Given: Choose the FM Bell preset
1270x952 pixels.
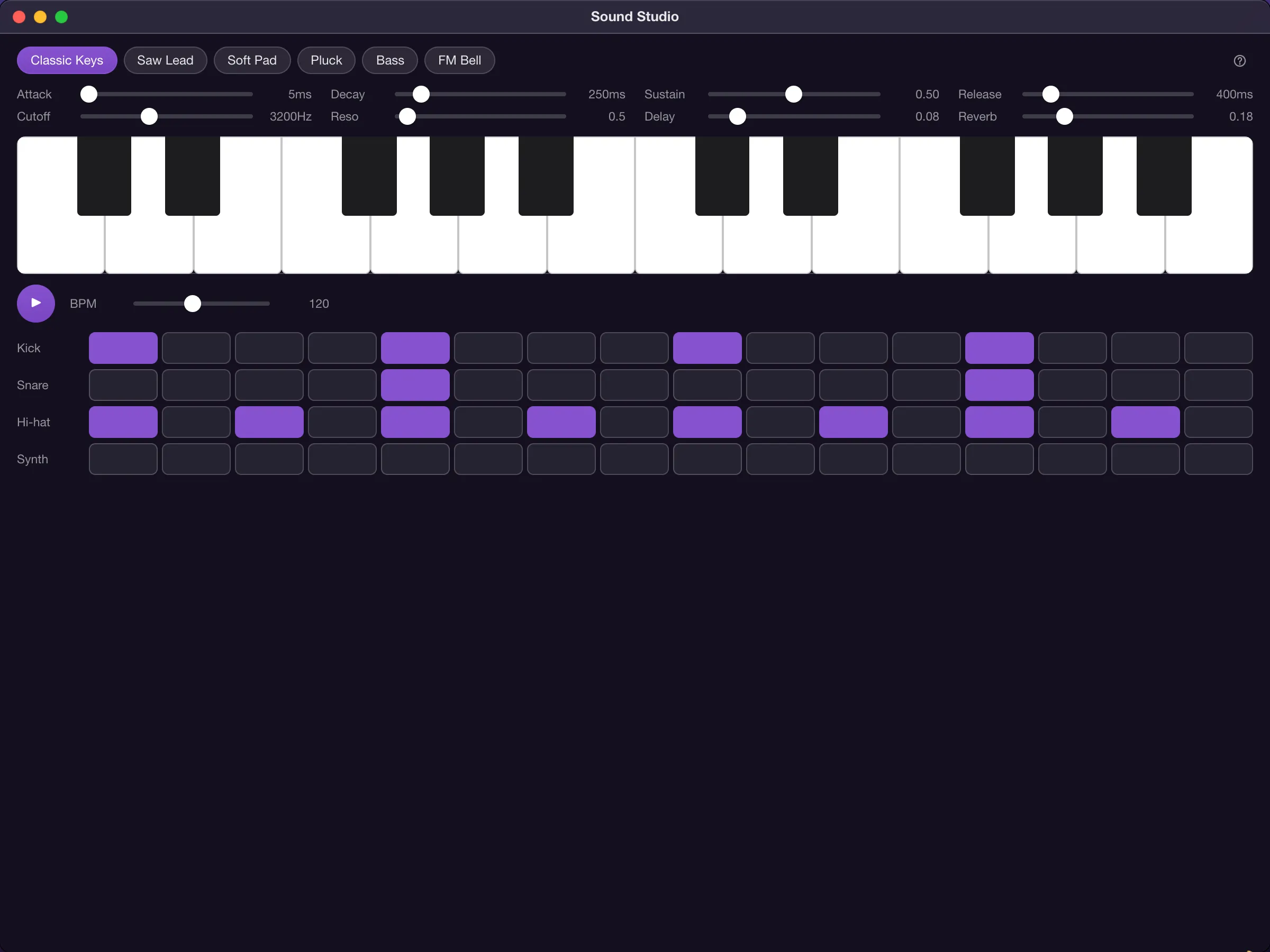Looking at the screenshot, I should point(459,60).
